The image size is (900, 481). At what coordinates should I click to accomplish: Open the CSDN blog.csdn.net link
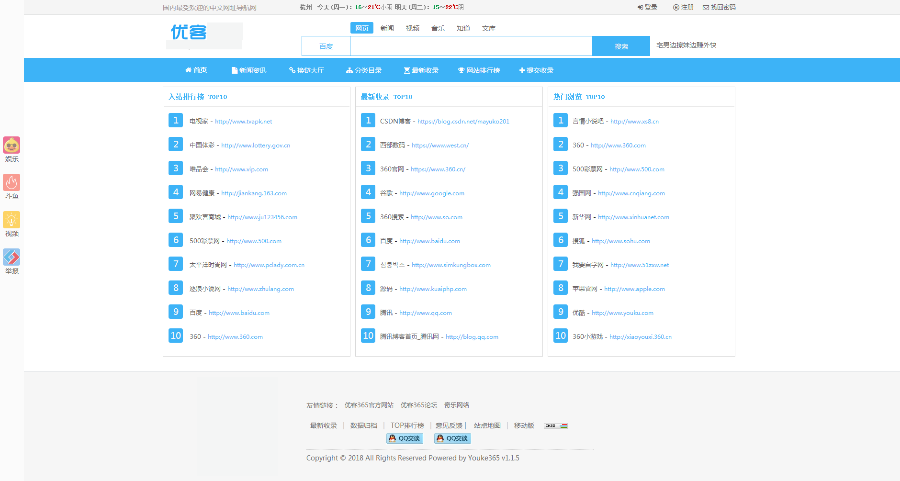pyautogui.click(x=464, y=122)
